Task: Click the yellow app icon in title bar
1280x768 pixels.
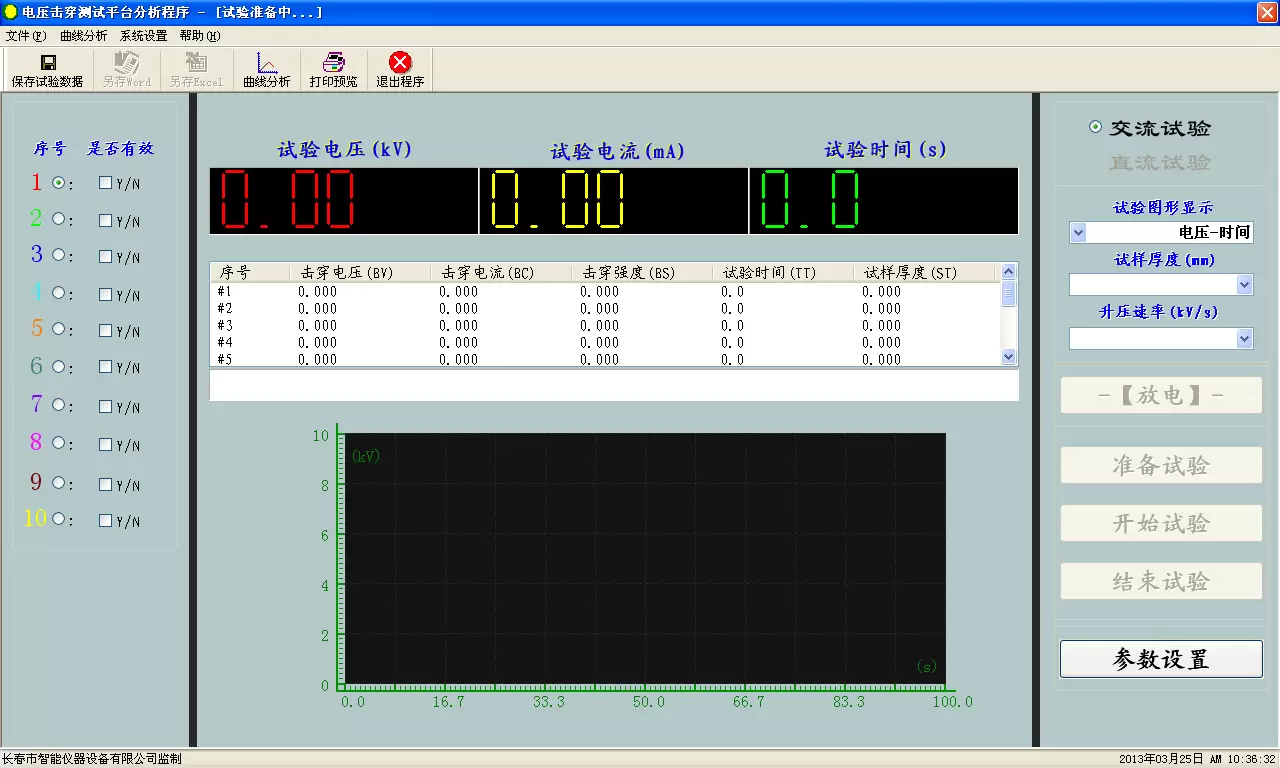Action: [10, 11]
